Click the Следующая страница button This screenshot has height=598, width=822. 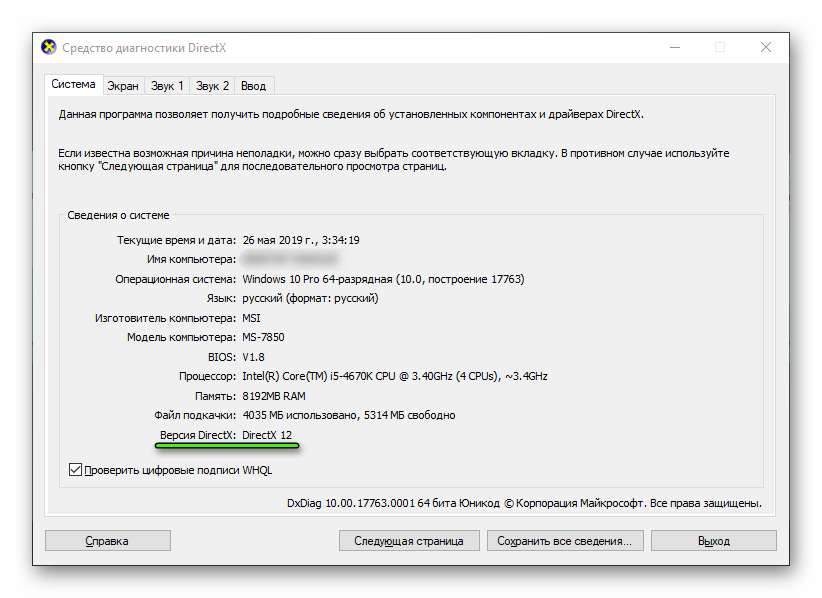pyautogui.click(x=408, y=541)
